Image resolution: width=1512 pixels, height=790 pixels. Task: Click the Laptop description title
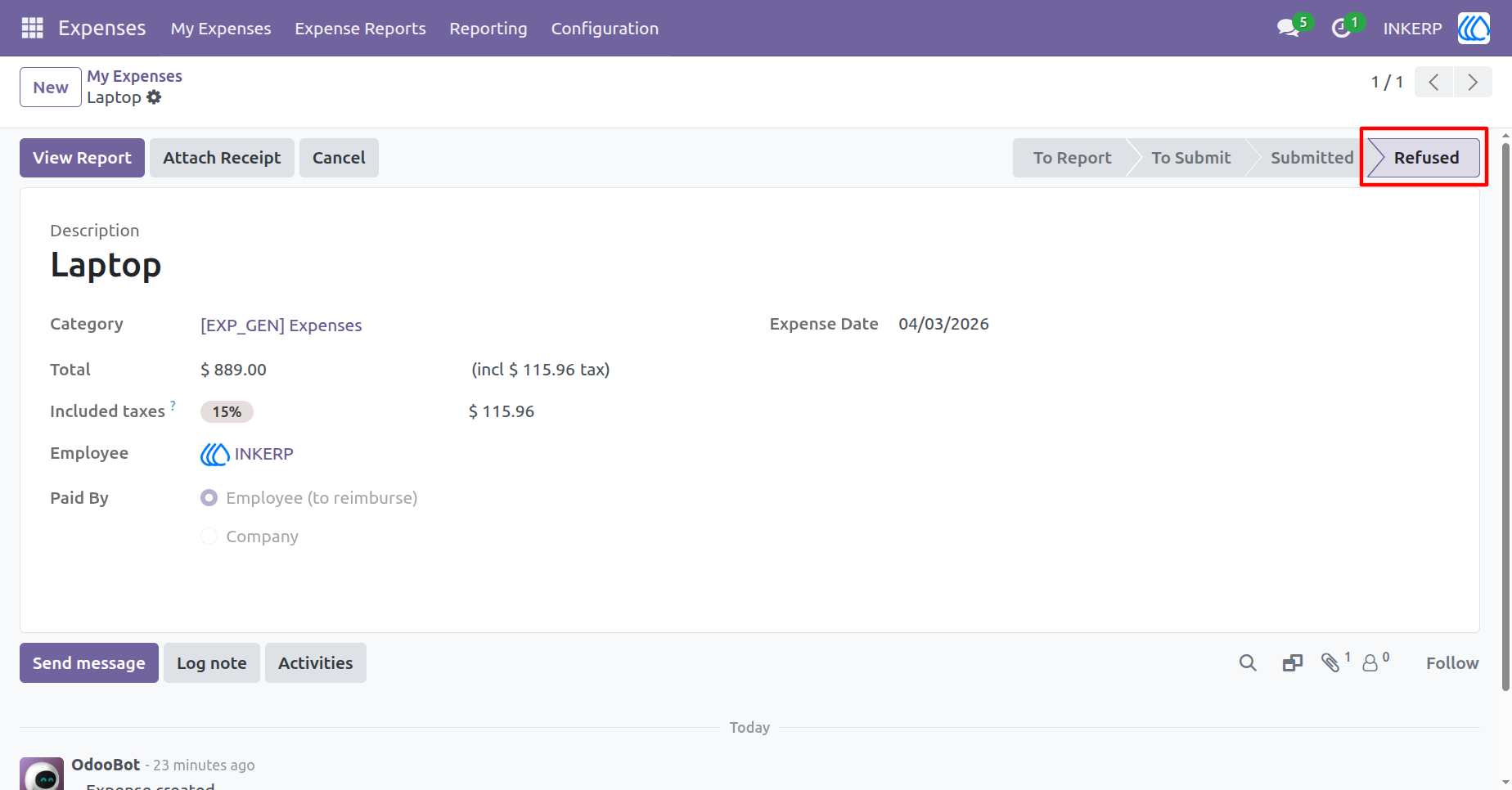click(x=106, y=265)
